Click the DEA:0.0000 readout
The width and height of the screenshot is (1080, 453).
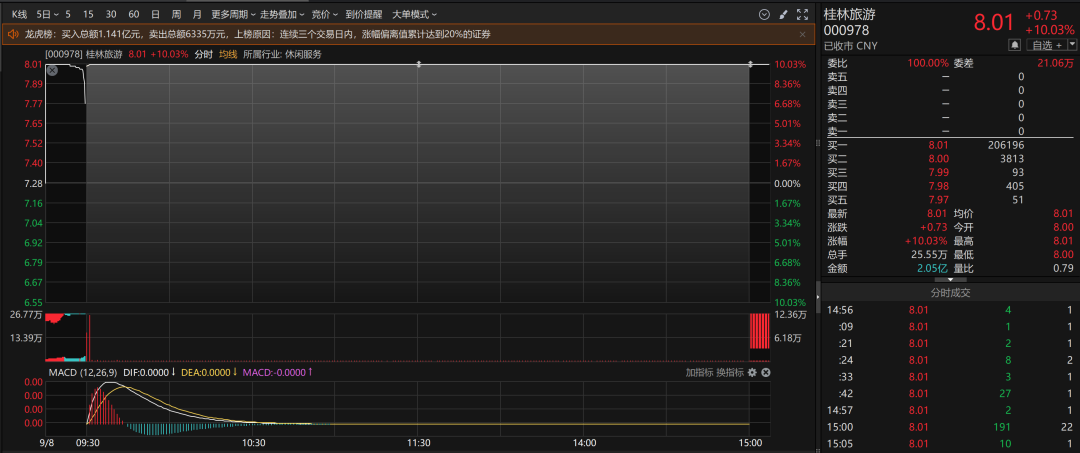pos(209,372)
